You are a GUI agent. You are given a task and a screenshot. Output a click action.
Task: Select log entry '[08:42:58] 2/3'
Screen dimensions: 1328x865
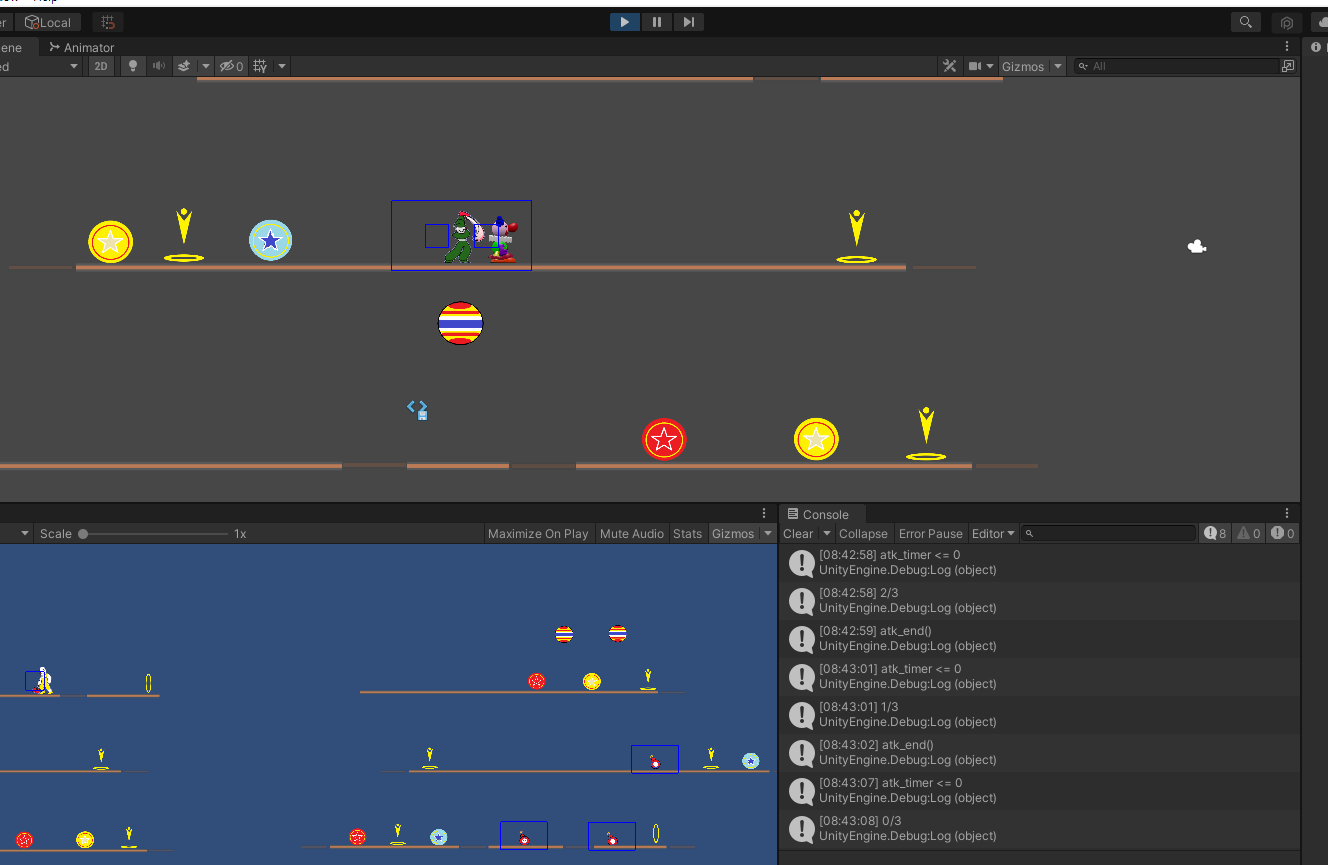tap(1039, 601)
